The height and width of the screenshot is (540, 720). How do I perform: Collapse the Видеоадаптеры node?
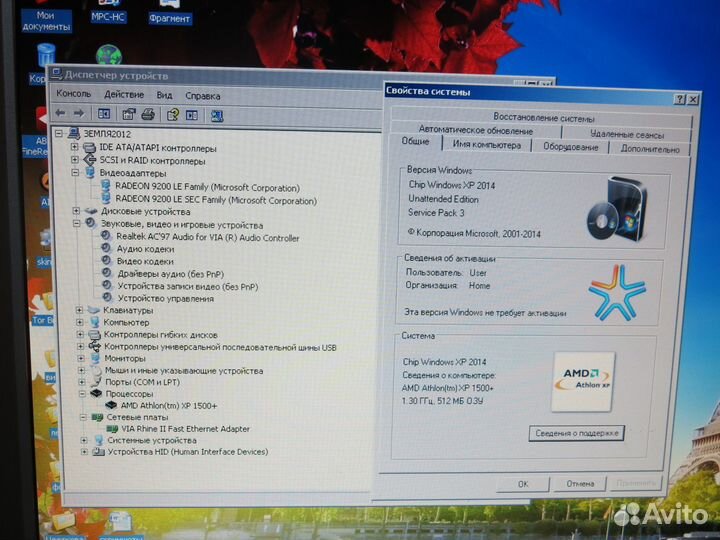(x=76, y=173)
